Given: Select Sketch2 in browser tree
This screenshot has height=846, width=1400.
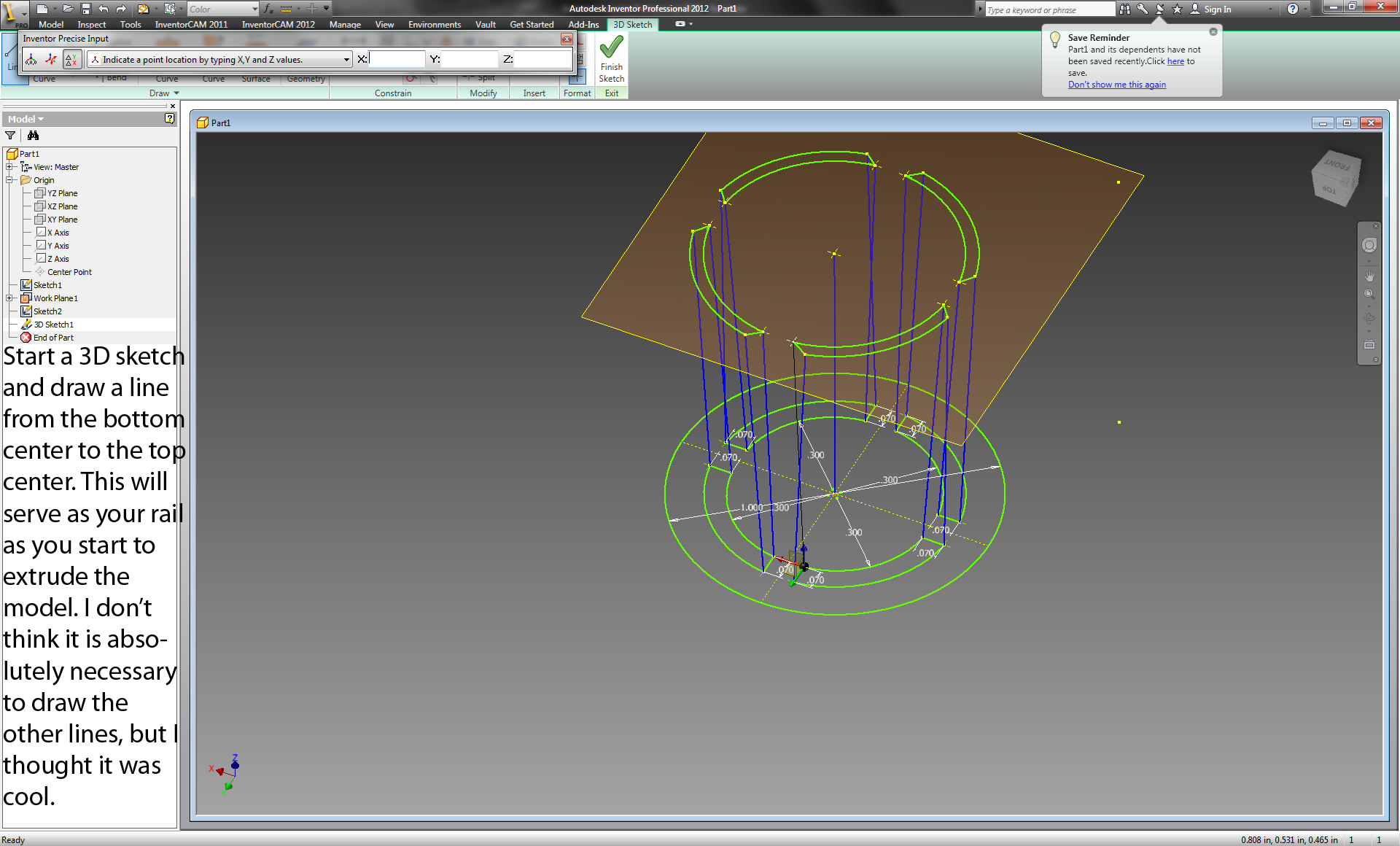Looking at the screenshot, I should click(x=42, y=311).
